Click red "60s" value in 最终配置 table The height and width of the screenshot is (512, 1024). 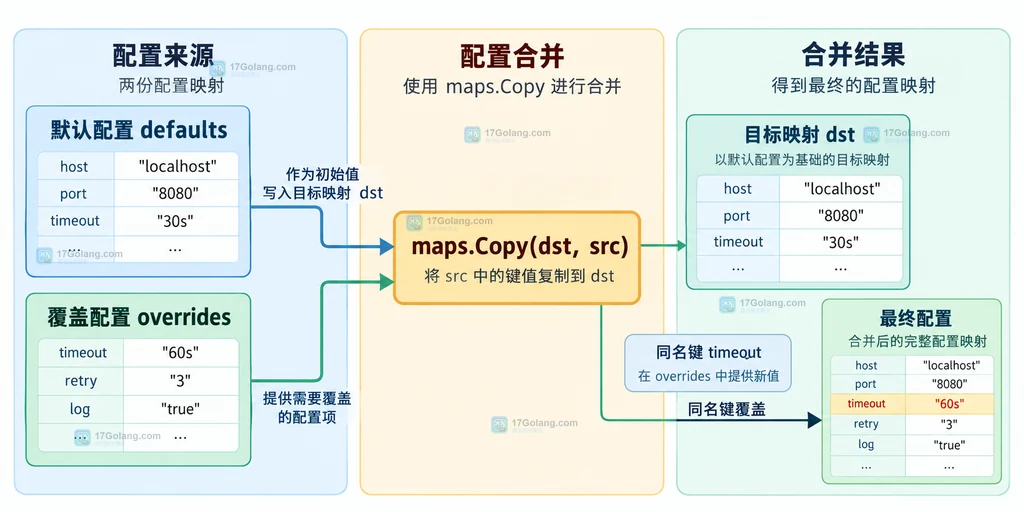pyautogui.click(x=950, y=403)
